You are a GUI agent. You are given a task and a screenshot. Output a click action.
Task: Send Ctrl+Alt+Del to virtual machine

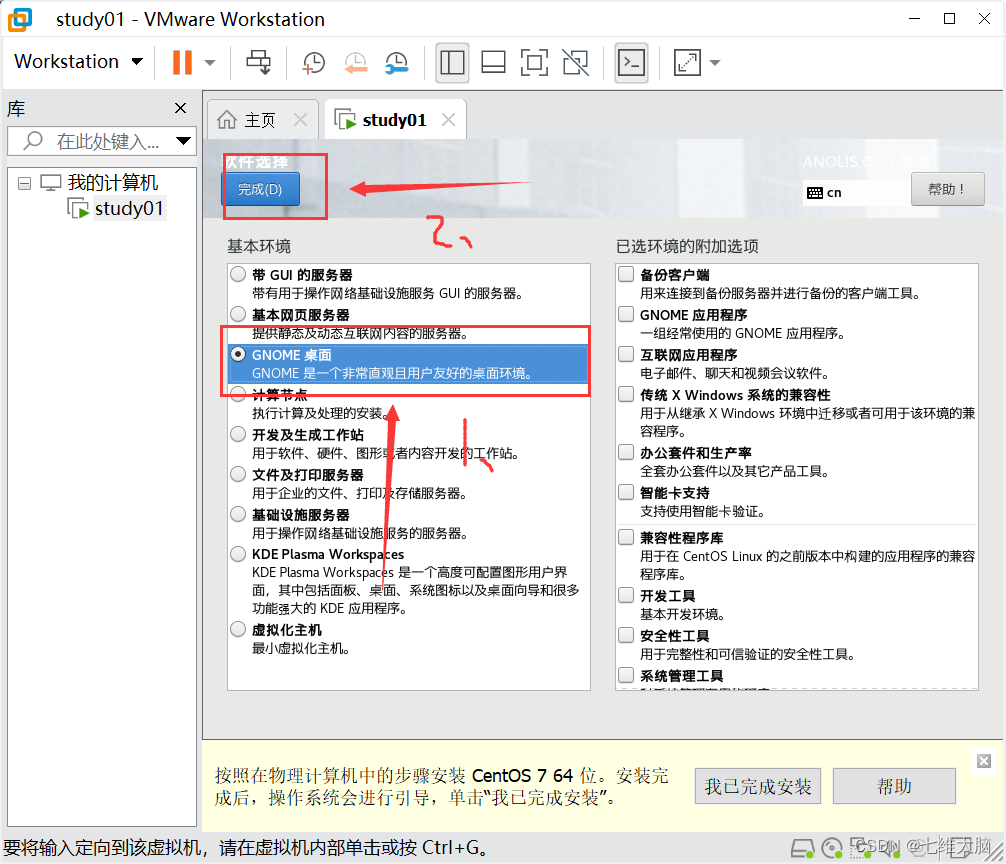[259, 62]
